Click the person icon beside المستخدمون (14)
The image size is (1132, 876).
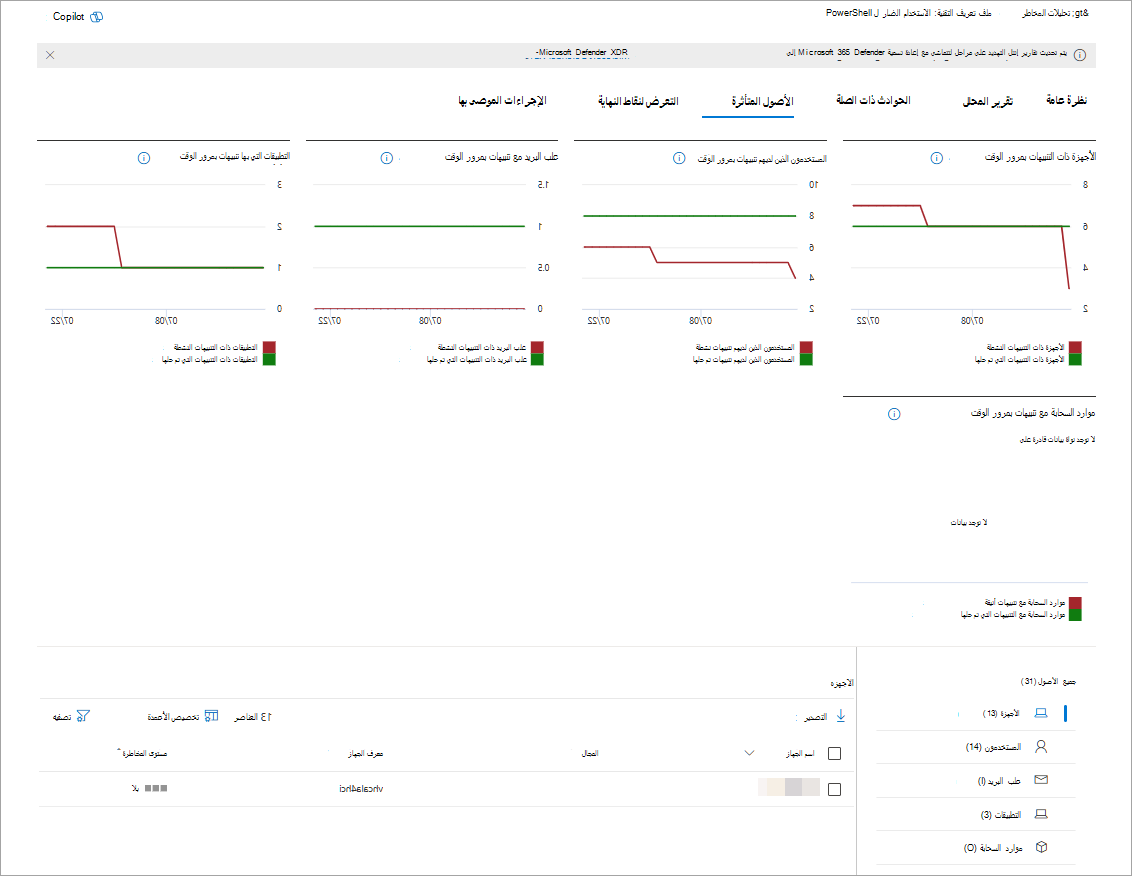tap(1040, 746)
